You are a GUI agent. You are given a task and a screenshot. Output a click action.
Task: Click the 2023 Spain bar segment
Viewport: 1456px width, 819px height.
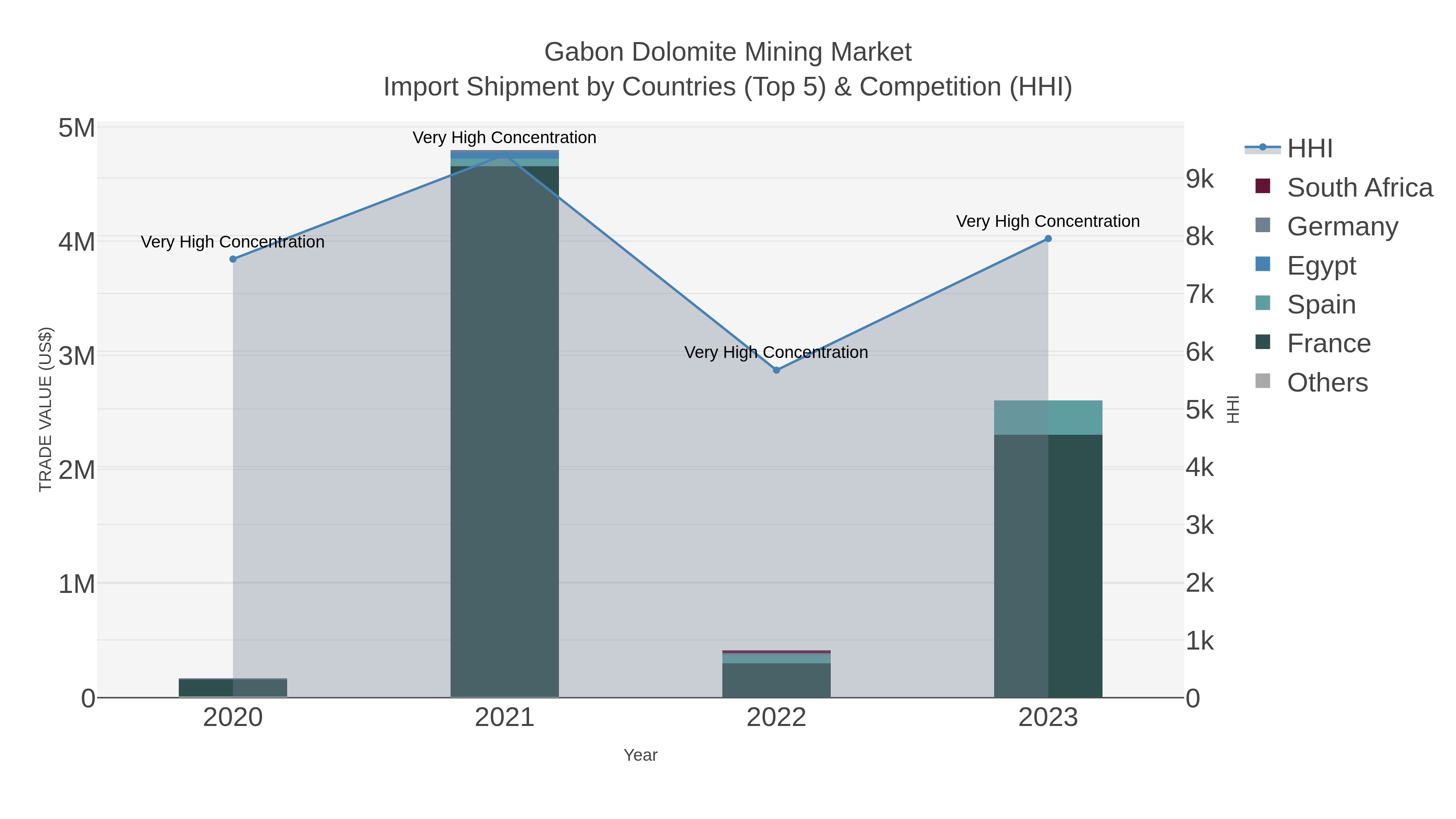[1048, 418]
